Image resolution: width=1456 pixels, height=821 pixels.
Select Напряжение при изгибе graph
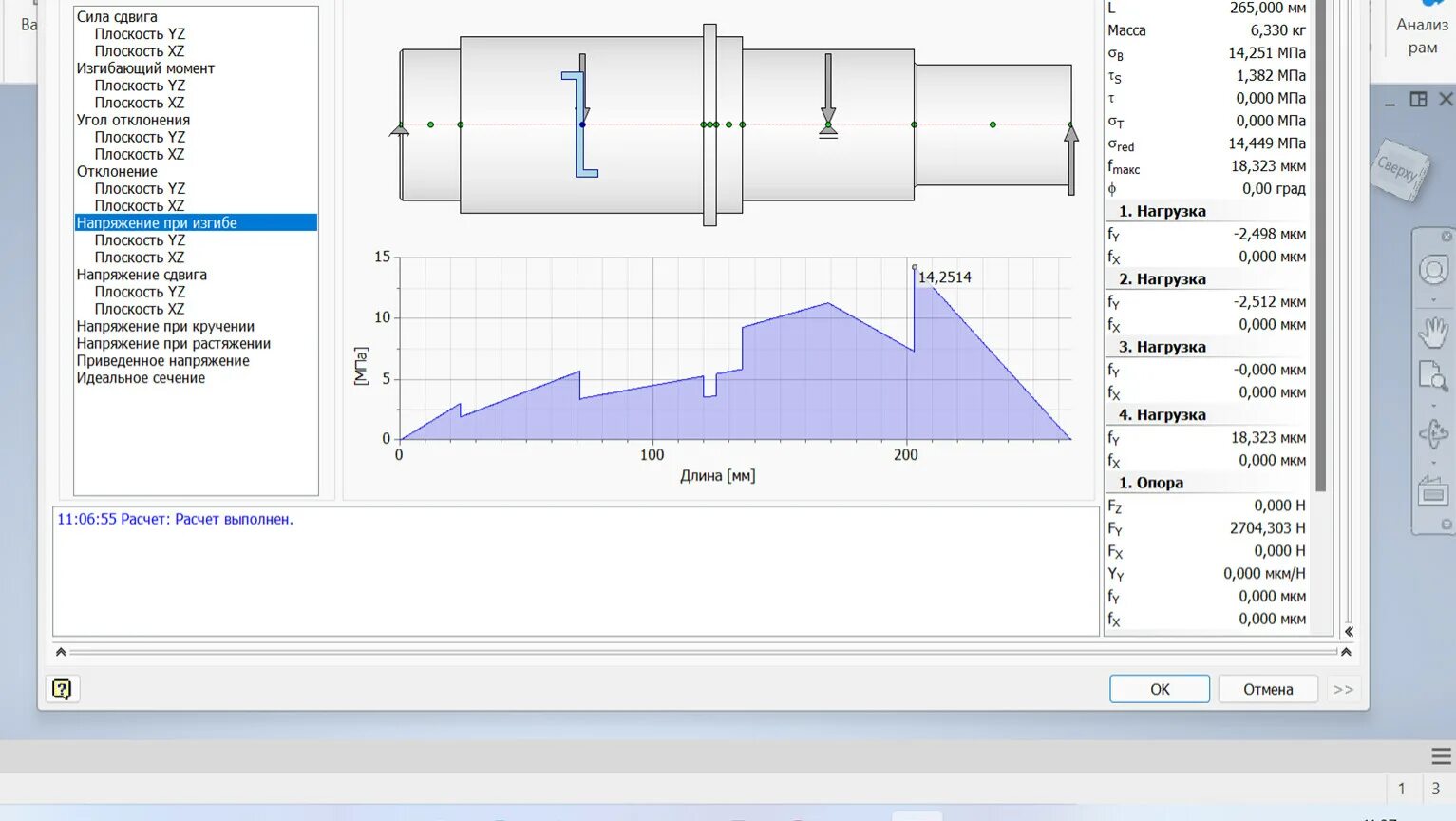pos(196,222)
